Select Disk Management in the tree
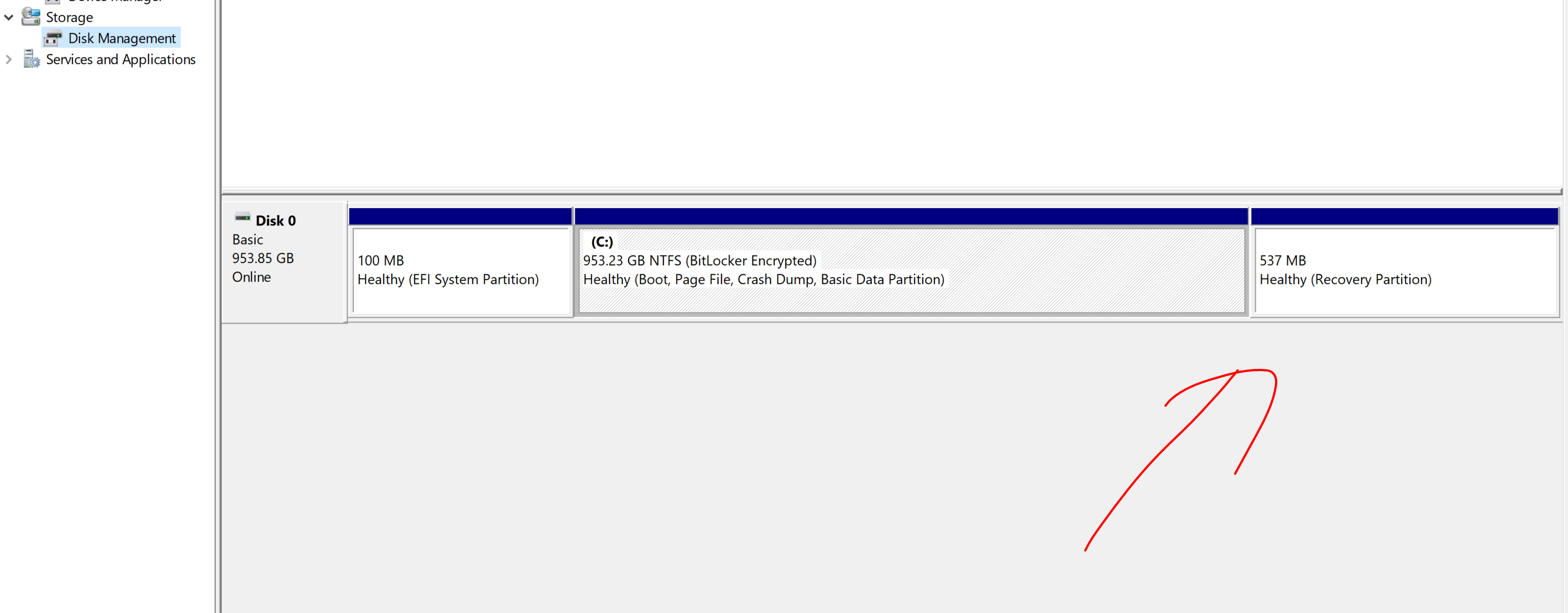Image resolution: width=1568 pixels, height=613 pixels. (122, 38)
